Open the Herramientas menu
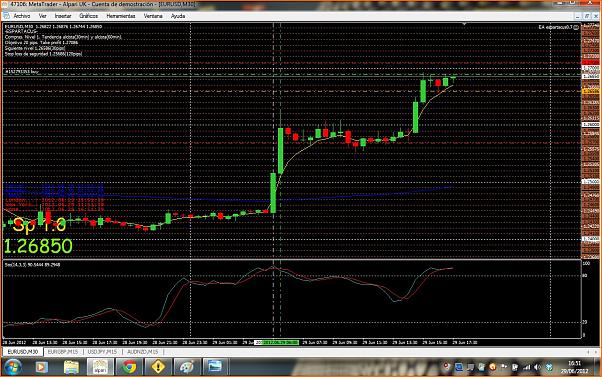This screenshot has height=377, width=602. 121,16
